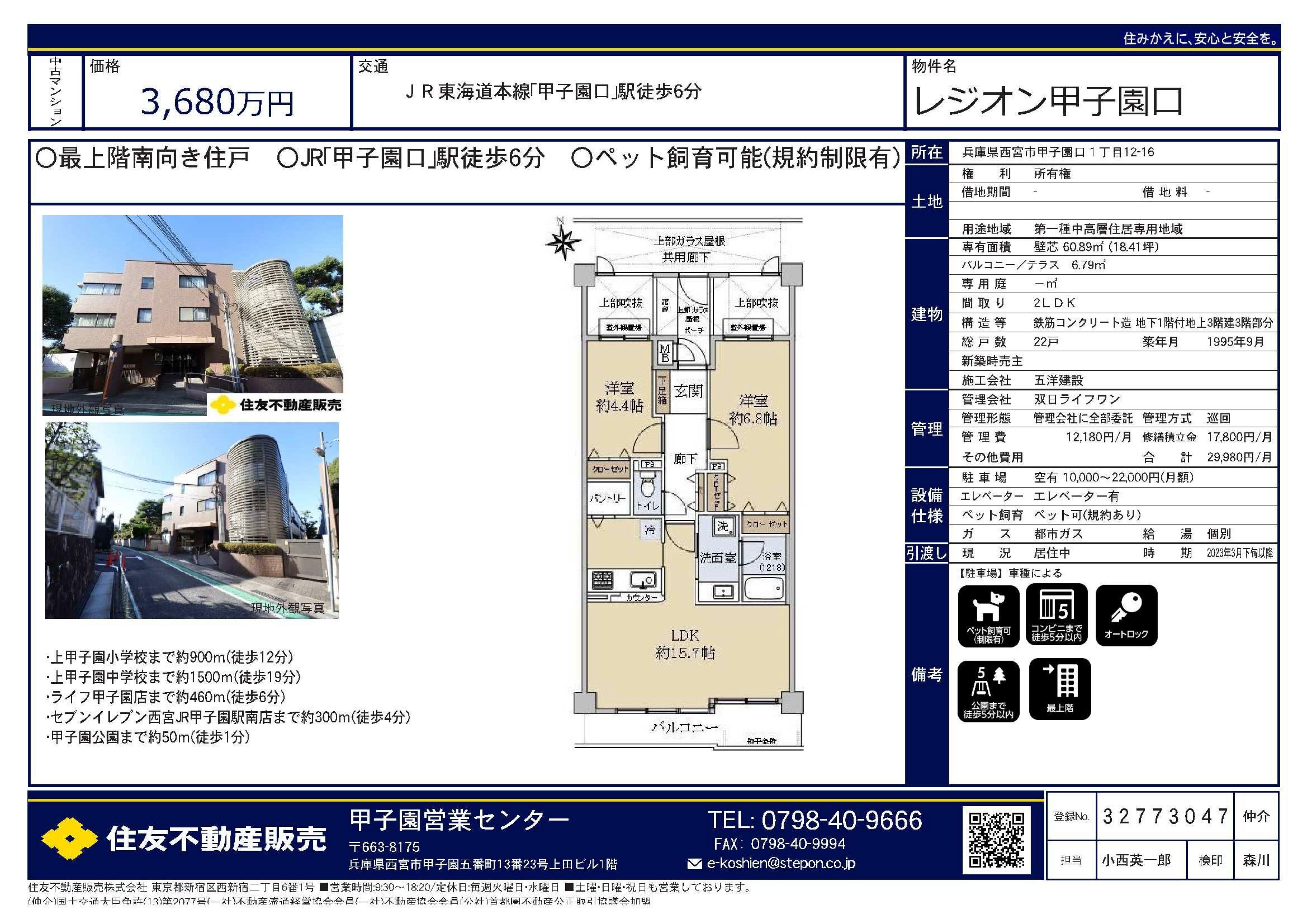Screen dimensions: 1307x924
Task: Click the email envelope icon
Action: pyautogui.click(x=694, y=864)
